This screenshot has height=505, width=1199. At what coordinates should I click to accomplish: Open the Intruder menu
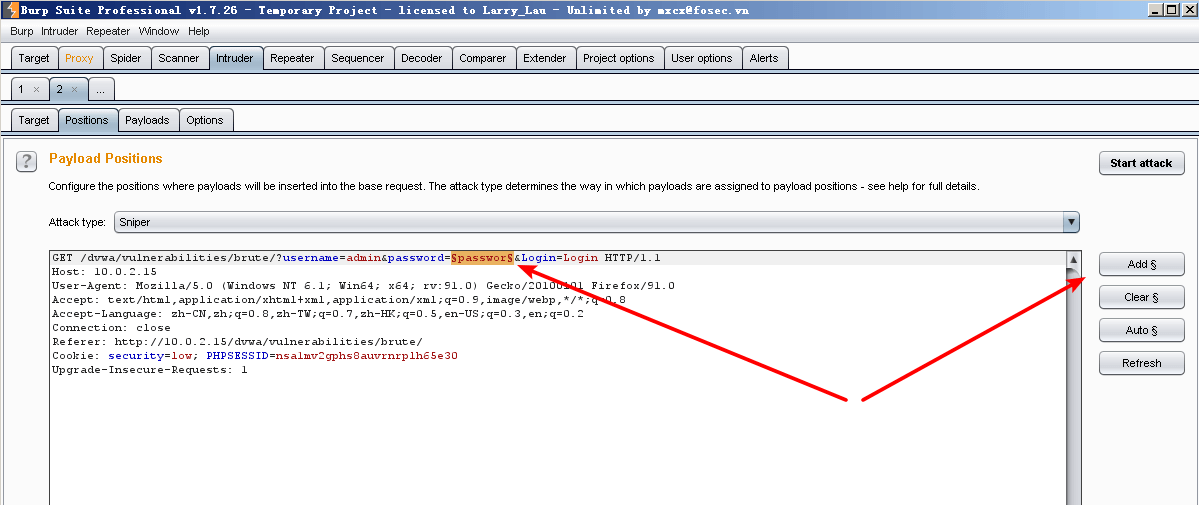60,31
